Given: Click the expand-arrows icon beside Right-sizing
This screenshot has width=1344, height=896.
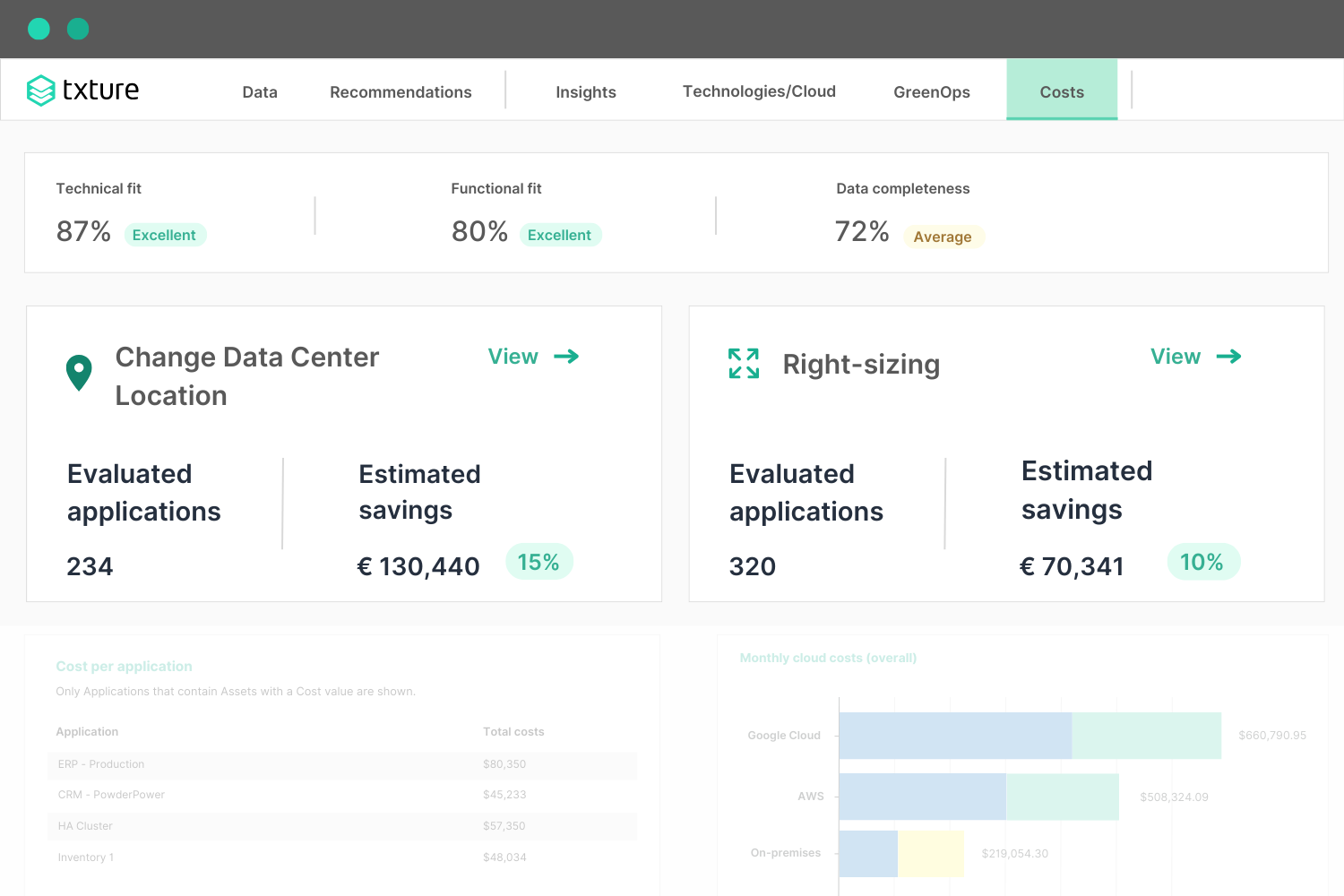Looking at the screenshot, I should 743,363.
